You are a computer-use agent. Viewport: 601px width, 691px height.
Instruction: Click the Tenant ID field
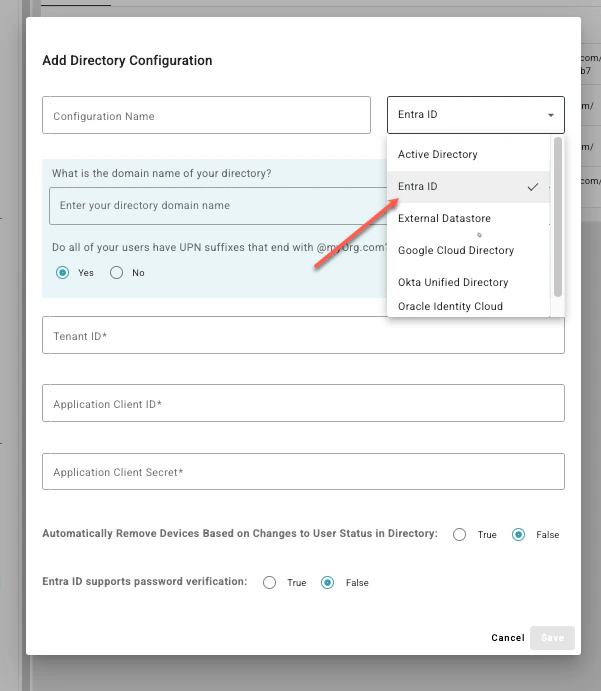pyautogui.click(x=303, y=335)
